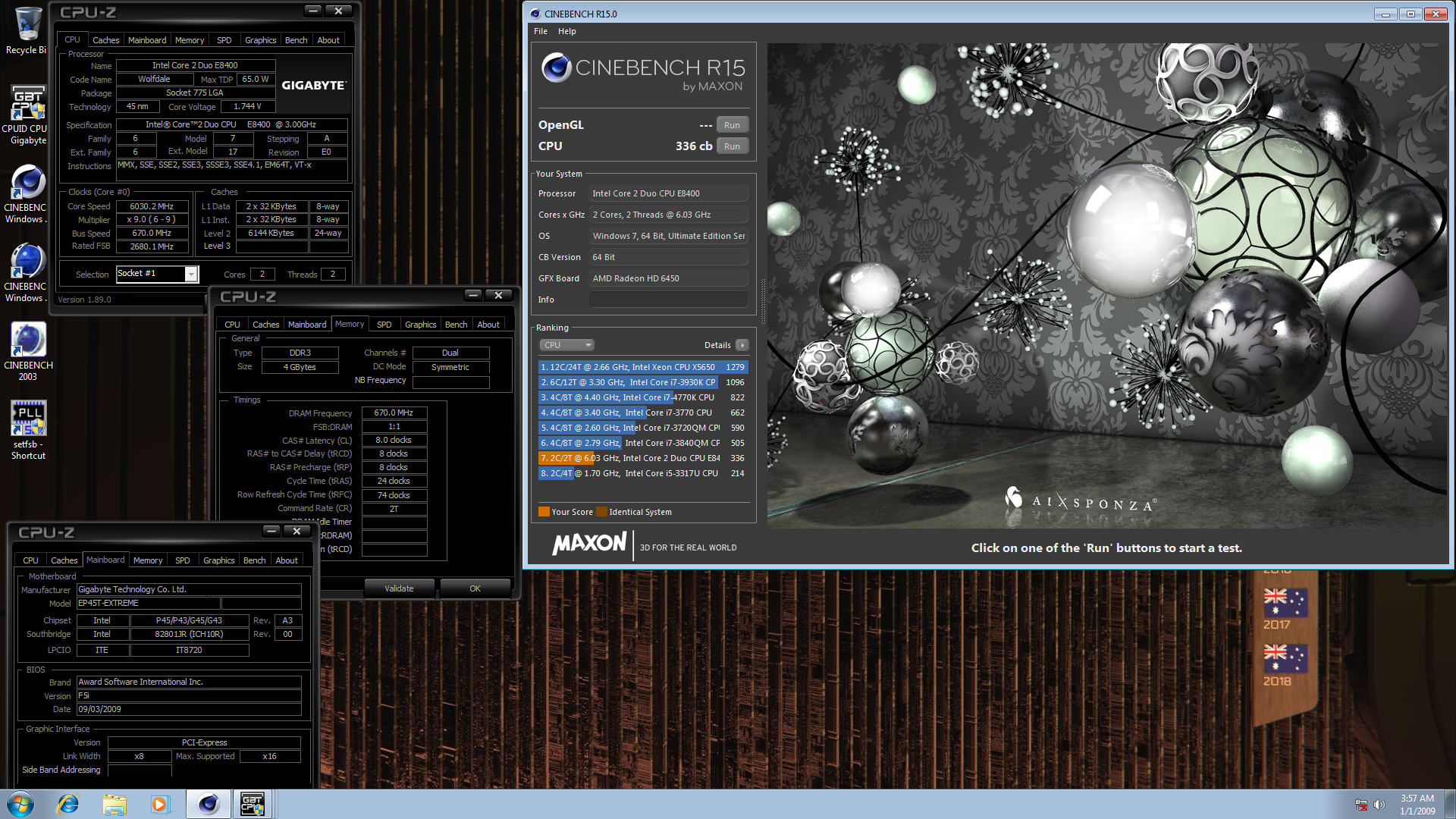
Task: Run the CPU benchmark
Action: coord(732,146)
